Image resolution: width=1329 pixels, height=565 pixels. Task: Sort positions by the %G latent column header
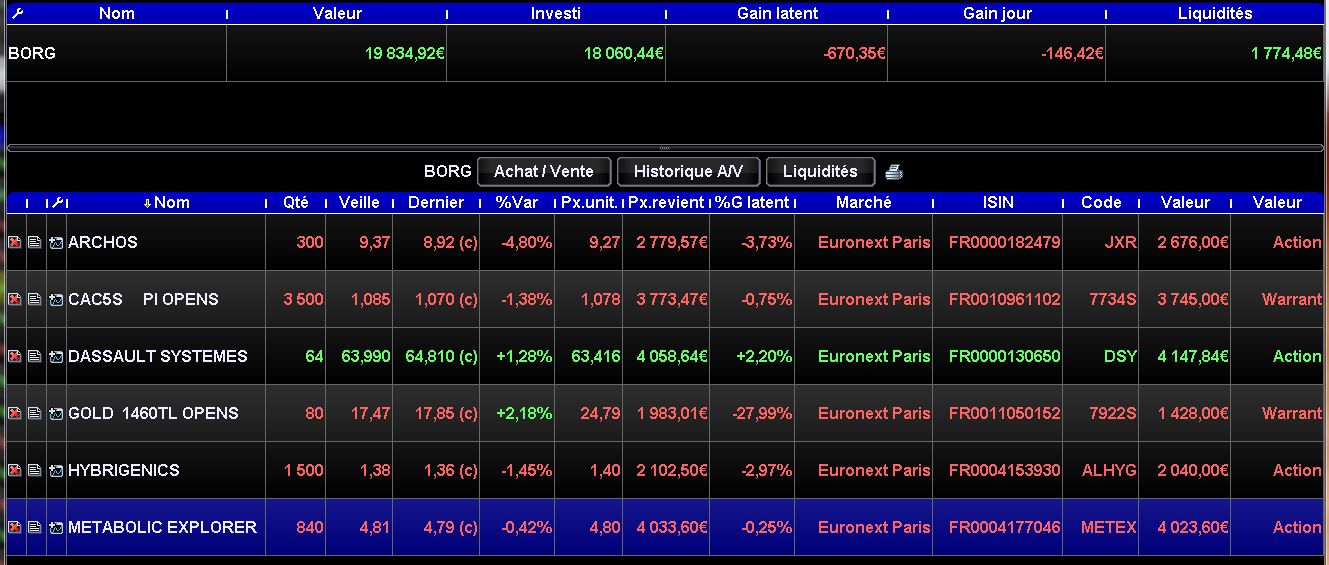pos(752,202)
